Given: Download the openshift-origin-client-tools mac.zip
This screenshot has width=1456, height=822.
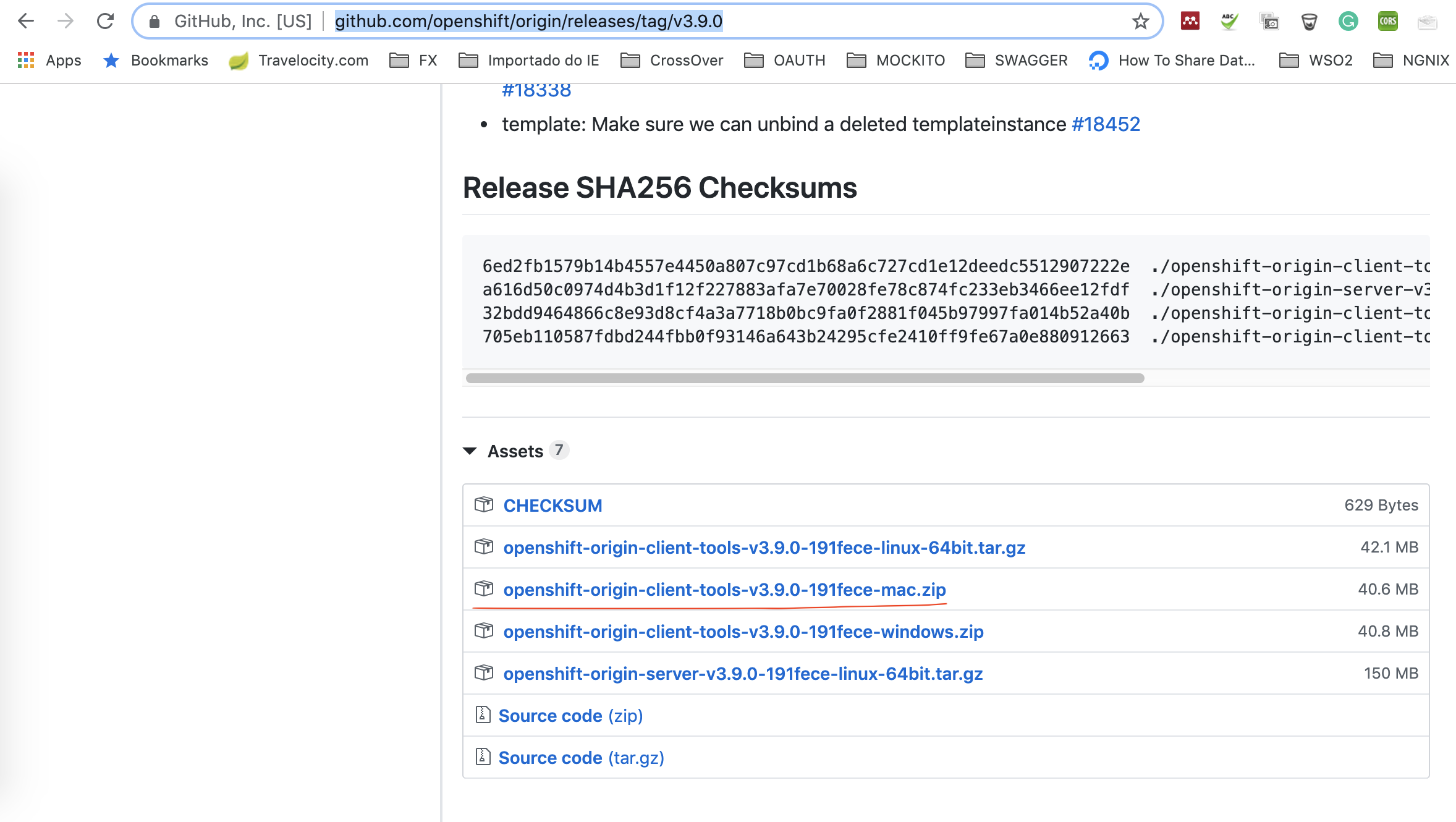Looking at the screenshot, I should [724, 590].
